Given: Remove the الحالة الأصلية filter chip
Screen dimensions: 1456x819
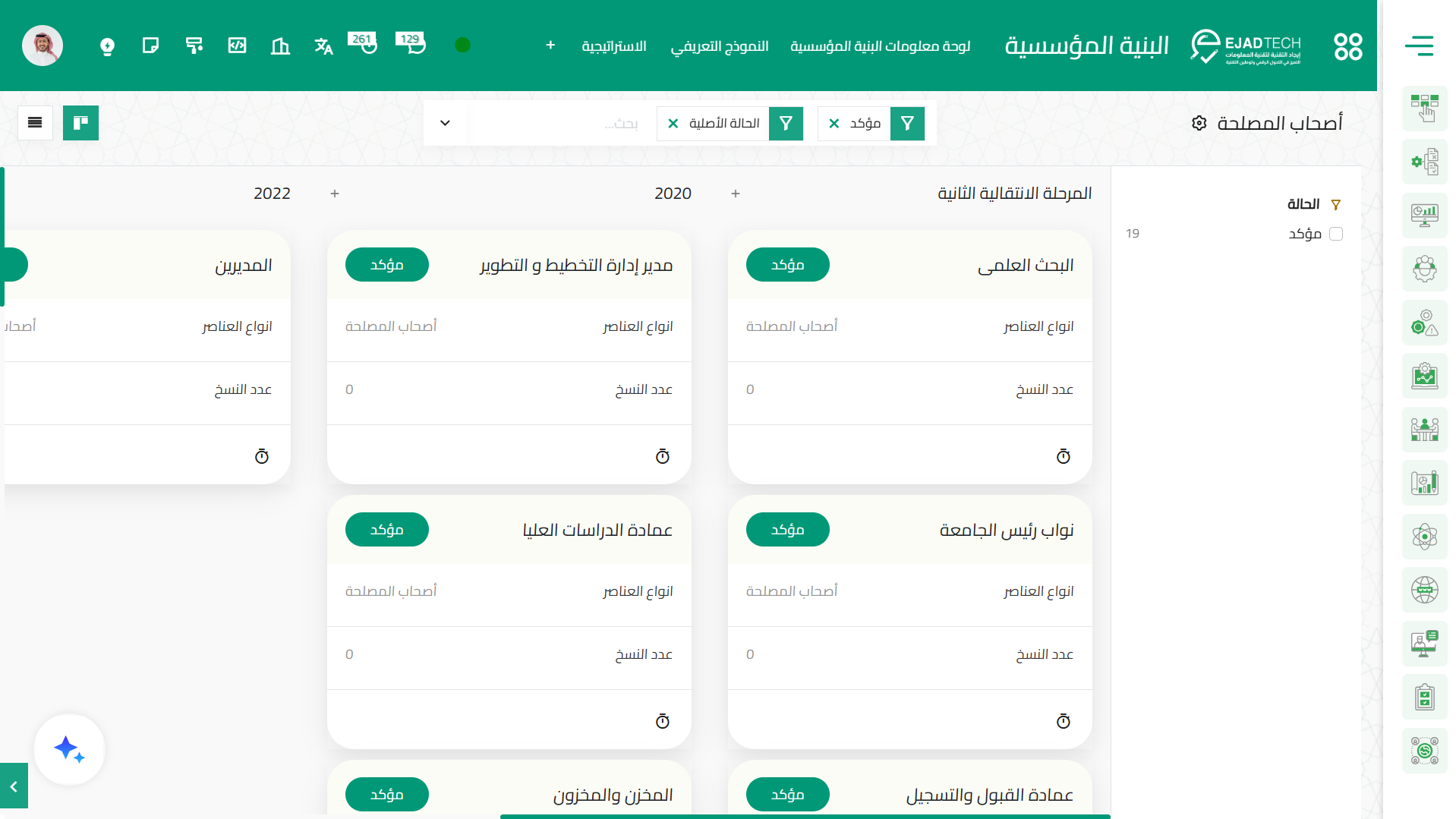Looking at the screenshot, I should (x=673, y=124).
